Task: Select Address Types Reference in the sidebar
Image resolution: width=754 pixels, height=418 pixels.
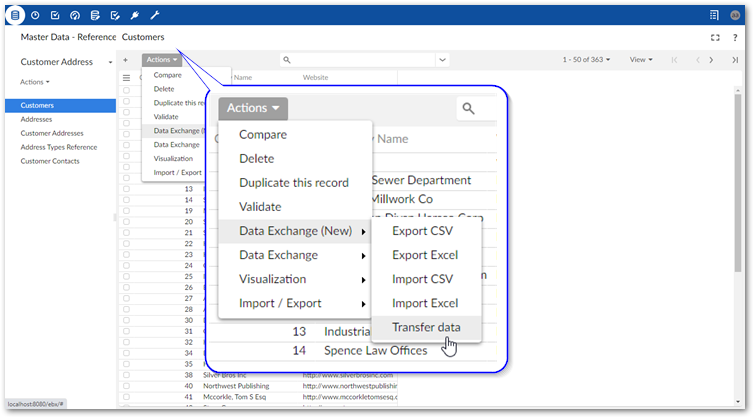Action: [59, 147]
